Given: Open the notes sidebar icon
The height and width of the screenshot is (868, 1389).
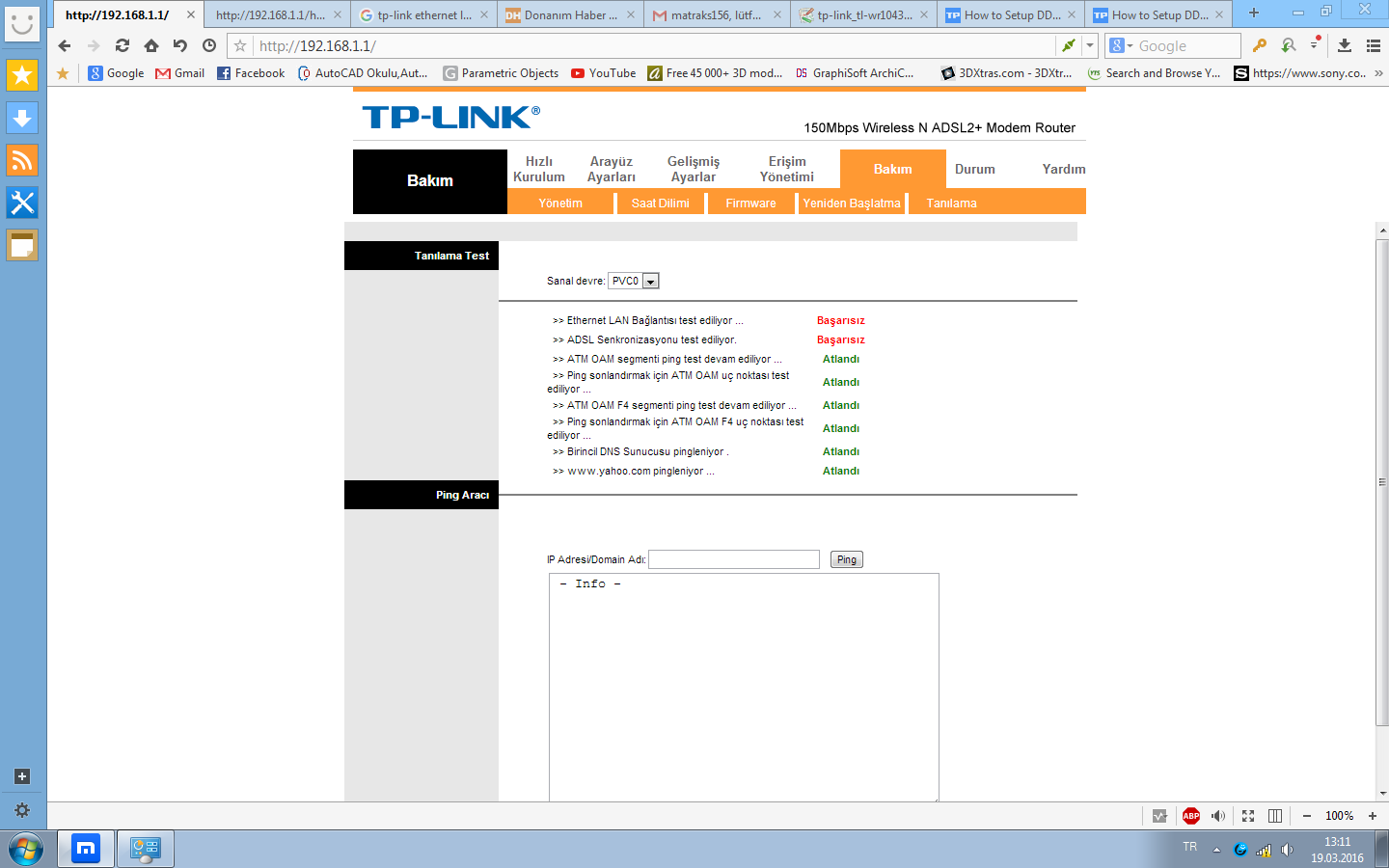Looking at the screenshot, I should coord(22,245).
